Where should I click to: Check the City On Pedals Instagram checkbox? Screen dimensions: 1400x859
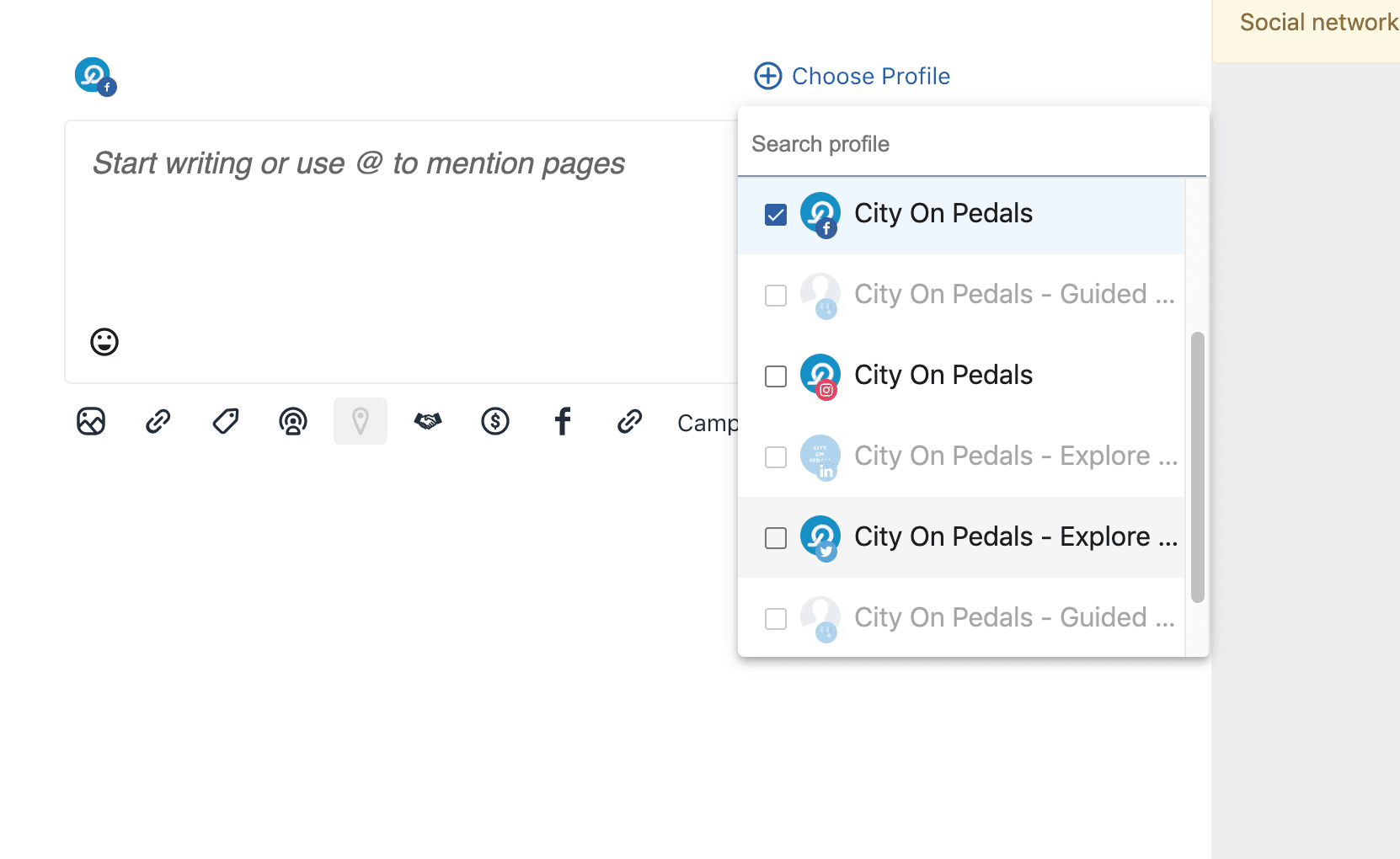(776, 376)
